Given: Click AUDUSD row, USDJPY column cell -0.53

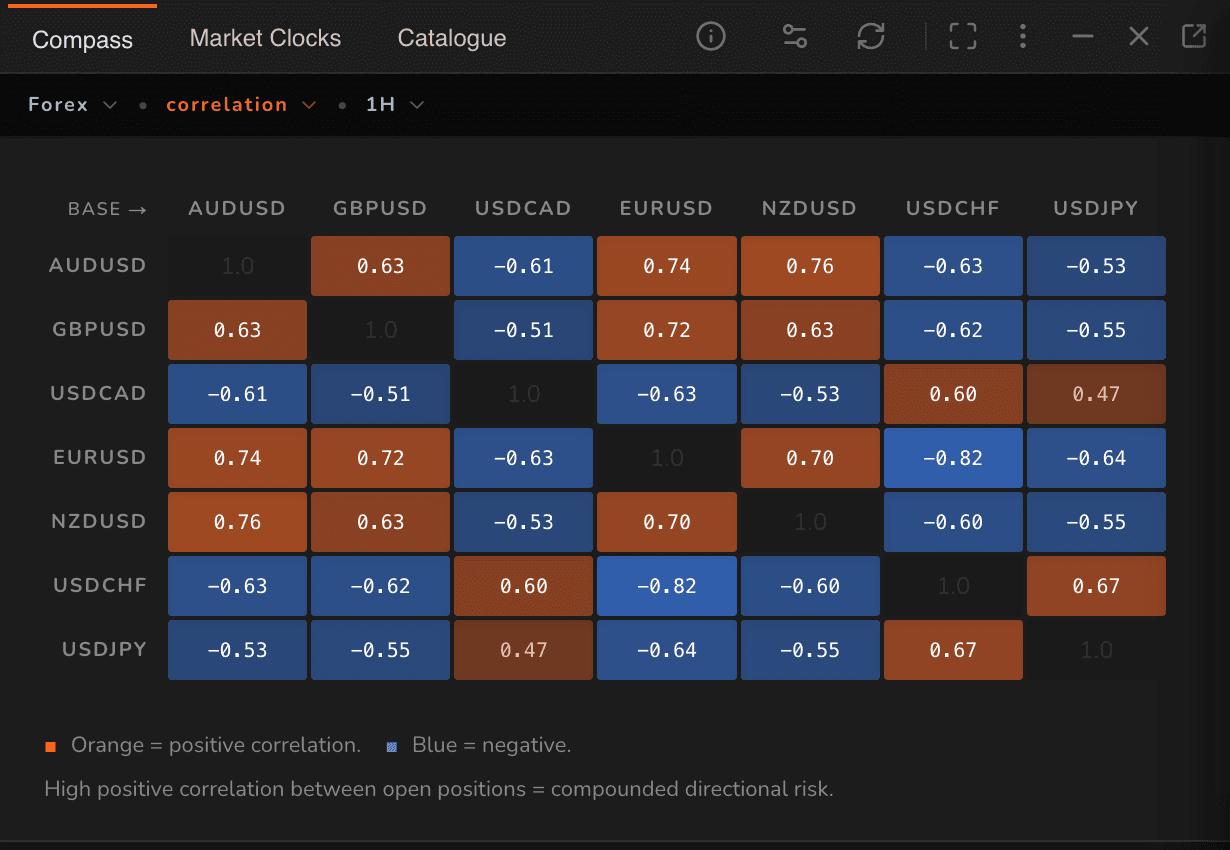Looking at the screenshot, I should click(1096, 266).
